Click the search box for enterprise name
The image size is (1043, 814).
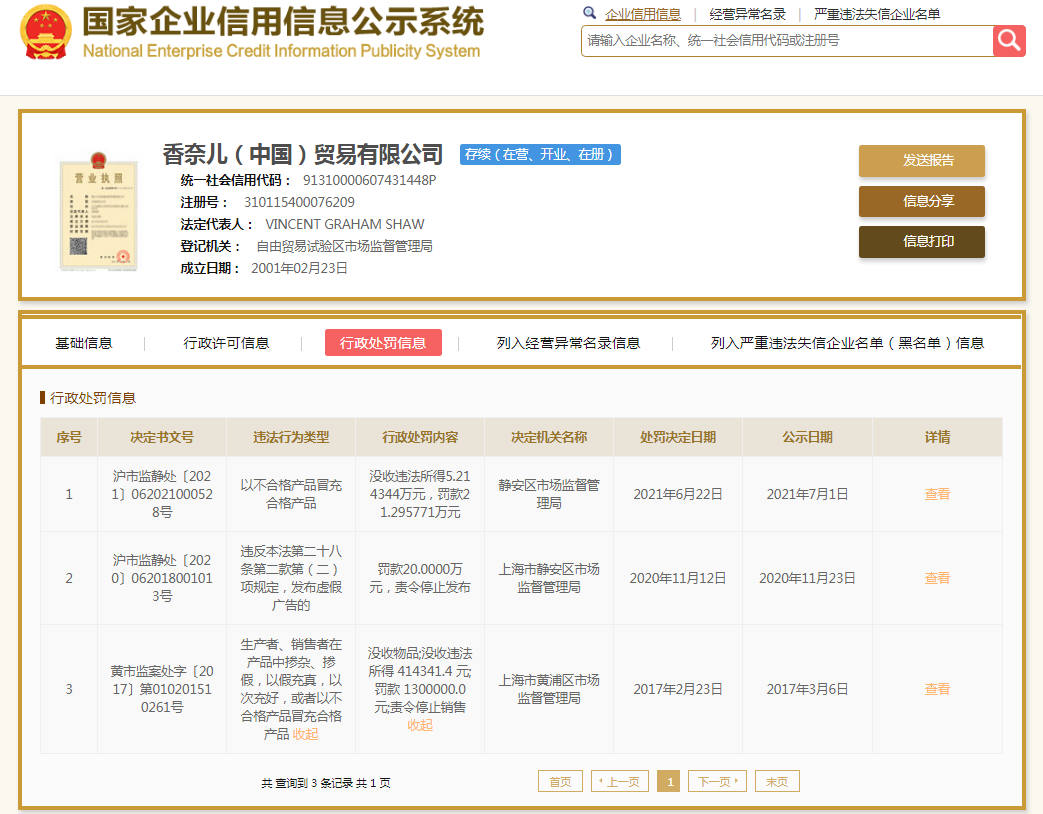787,41
